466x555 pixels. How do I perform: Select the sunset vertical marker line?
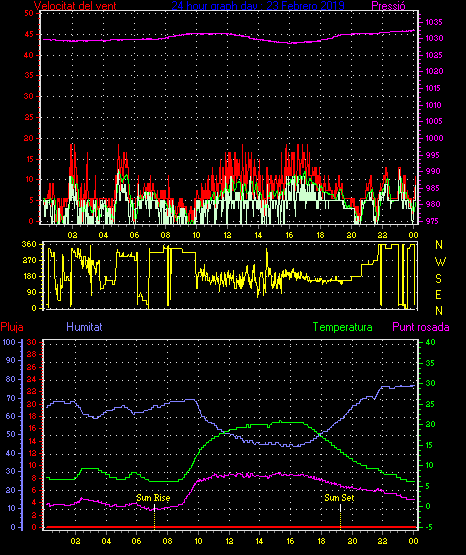(x=340, y=517)
